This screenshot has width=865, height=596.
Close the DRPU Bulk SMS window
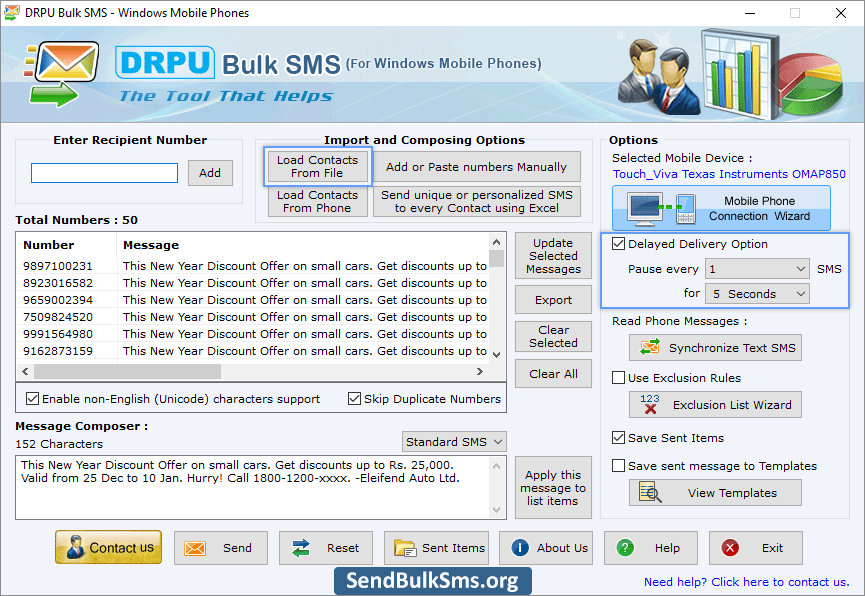click(841, 13)
